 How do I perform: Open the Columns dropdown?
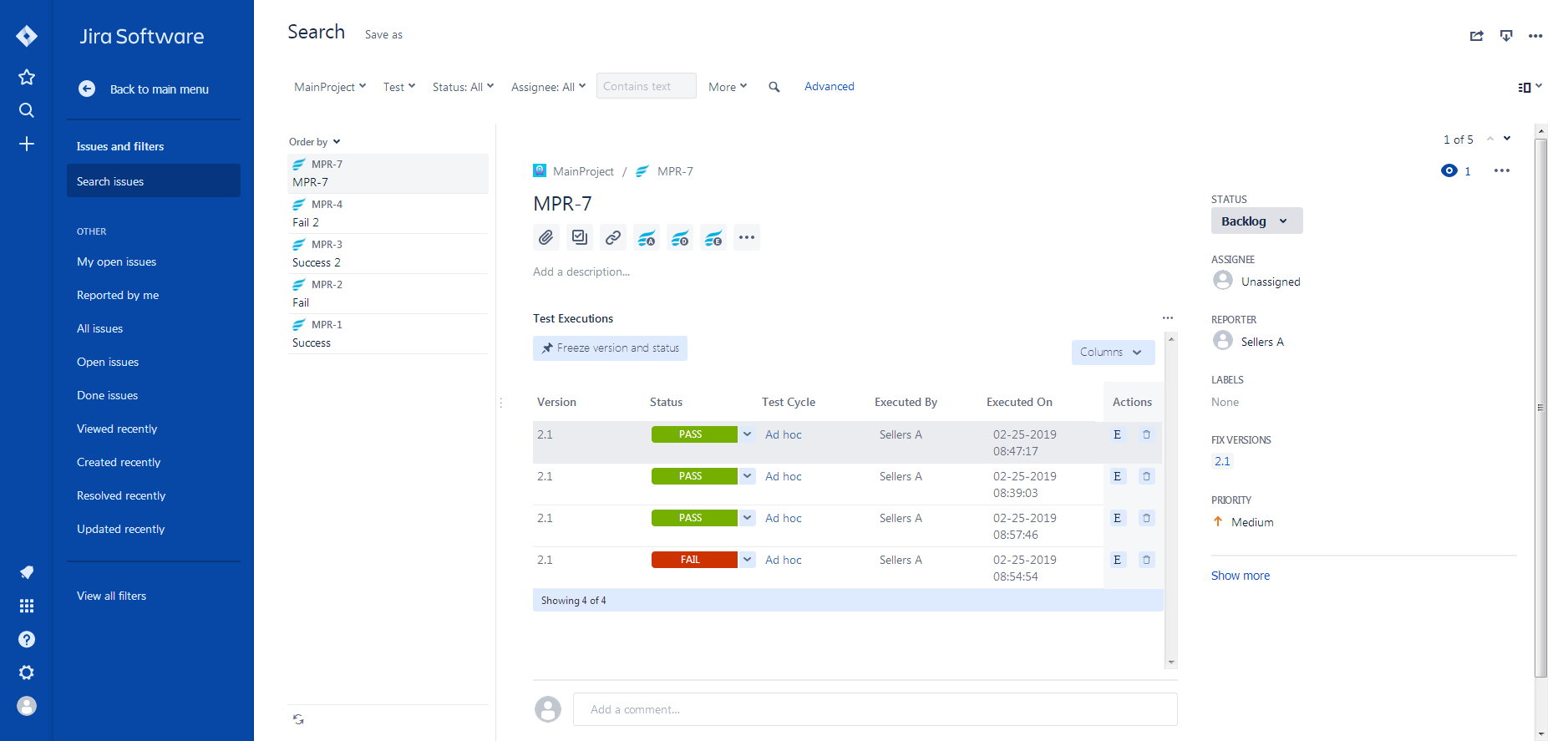pyautogui.click(x=1112, y=353)
